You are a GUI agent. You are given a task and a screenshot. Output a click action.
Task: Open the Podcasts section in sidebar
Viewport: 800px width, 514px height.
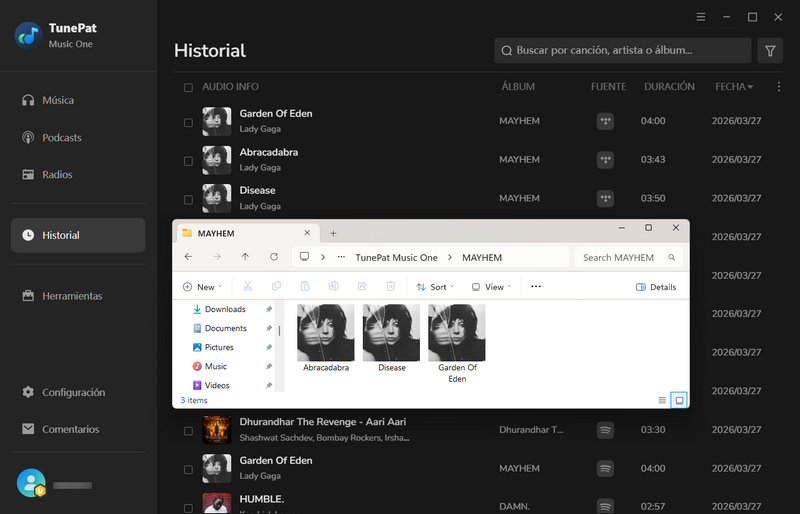(52, 137)
